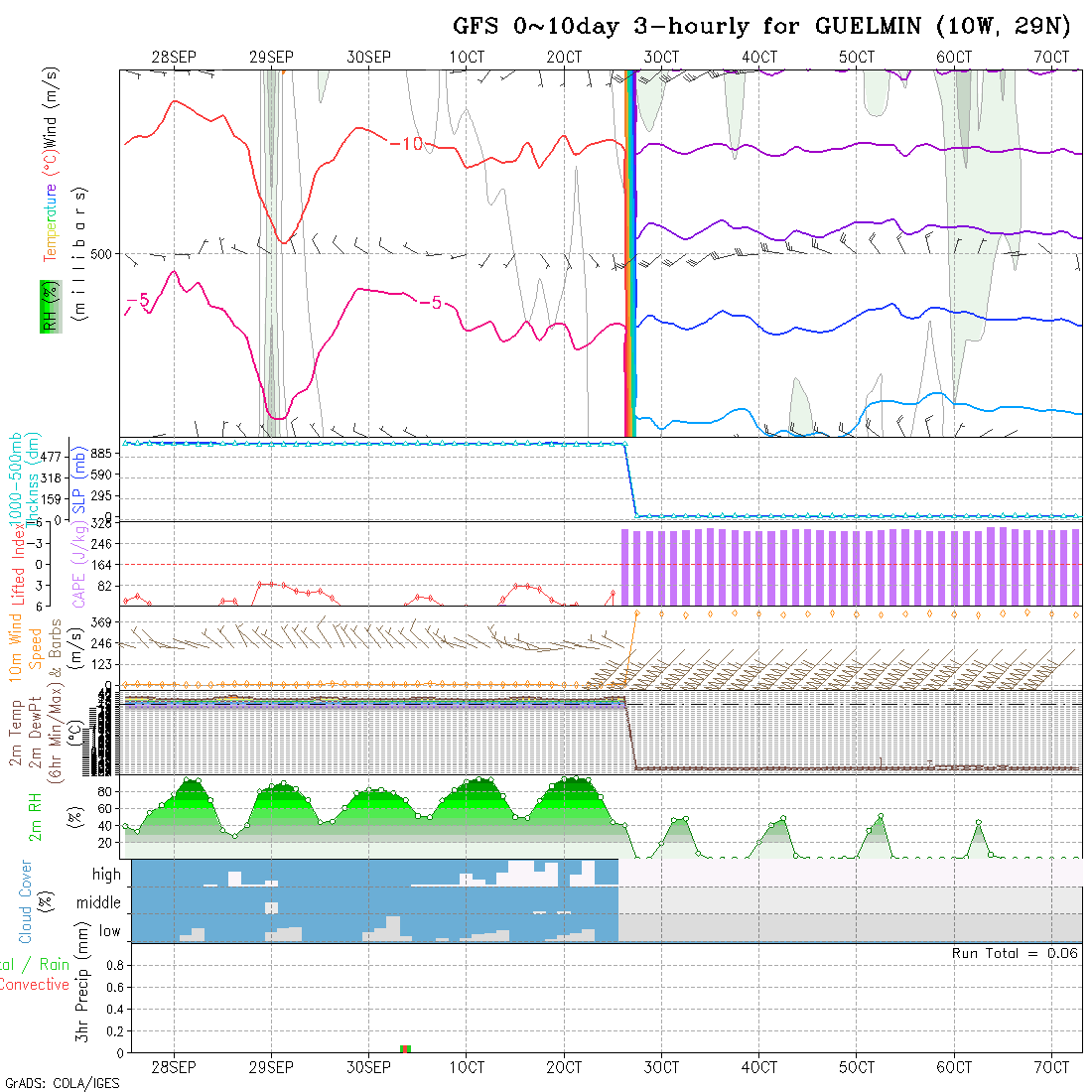Click the rainbow vertical band before 3OCT
1092x1092 pixels.
tap(629, 253)
